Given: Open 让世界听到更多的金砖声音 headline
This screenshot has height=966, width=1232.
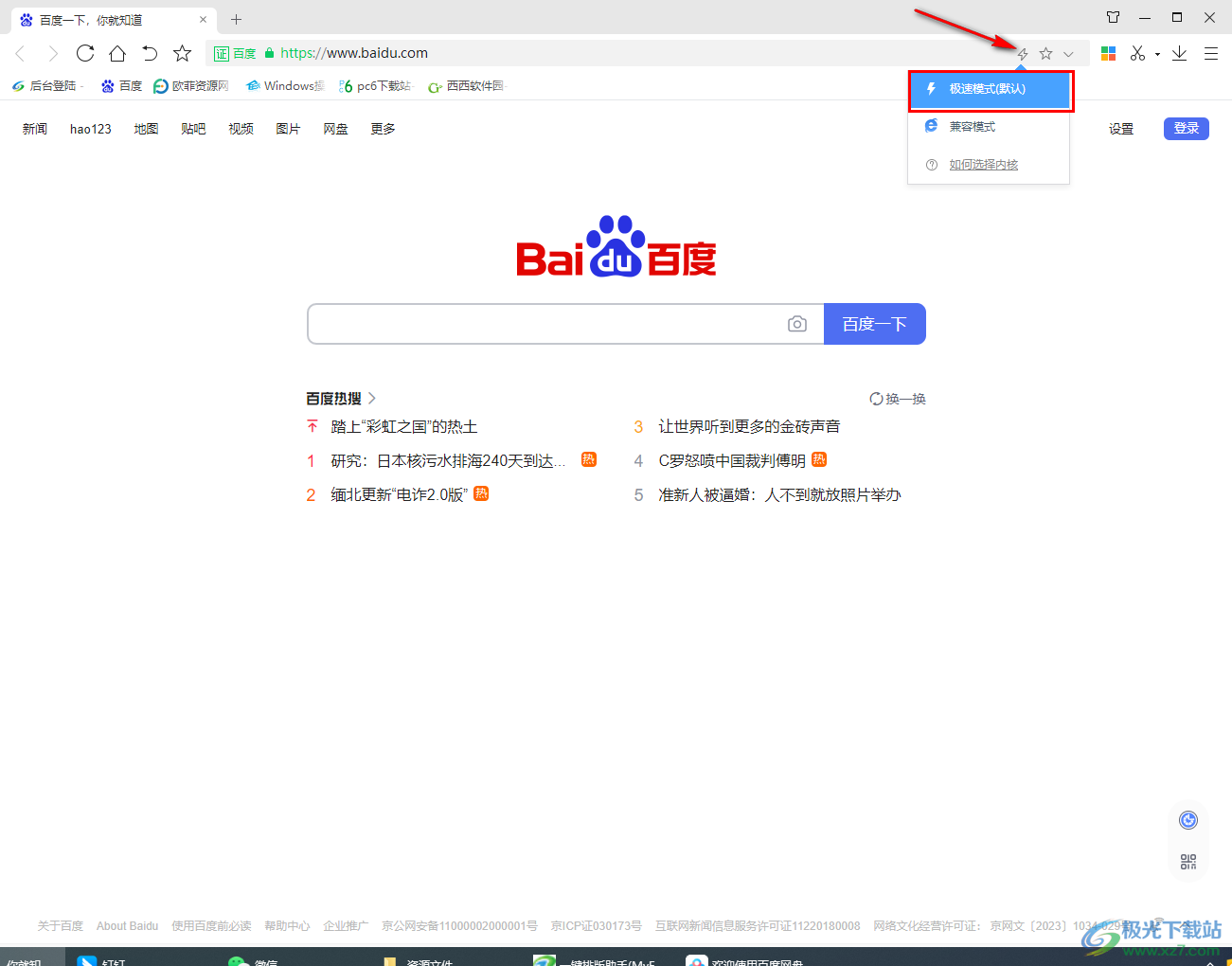Looking at the screenshot, I should tap(749, 427).
